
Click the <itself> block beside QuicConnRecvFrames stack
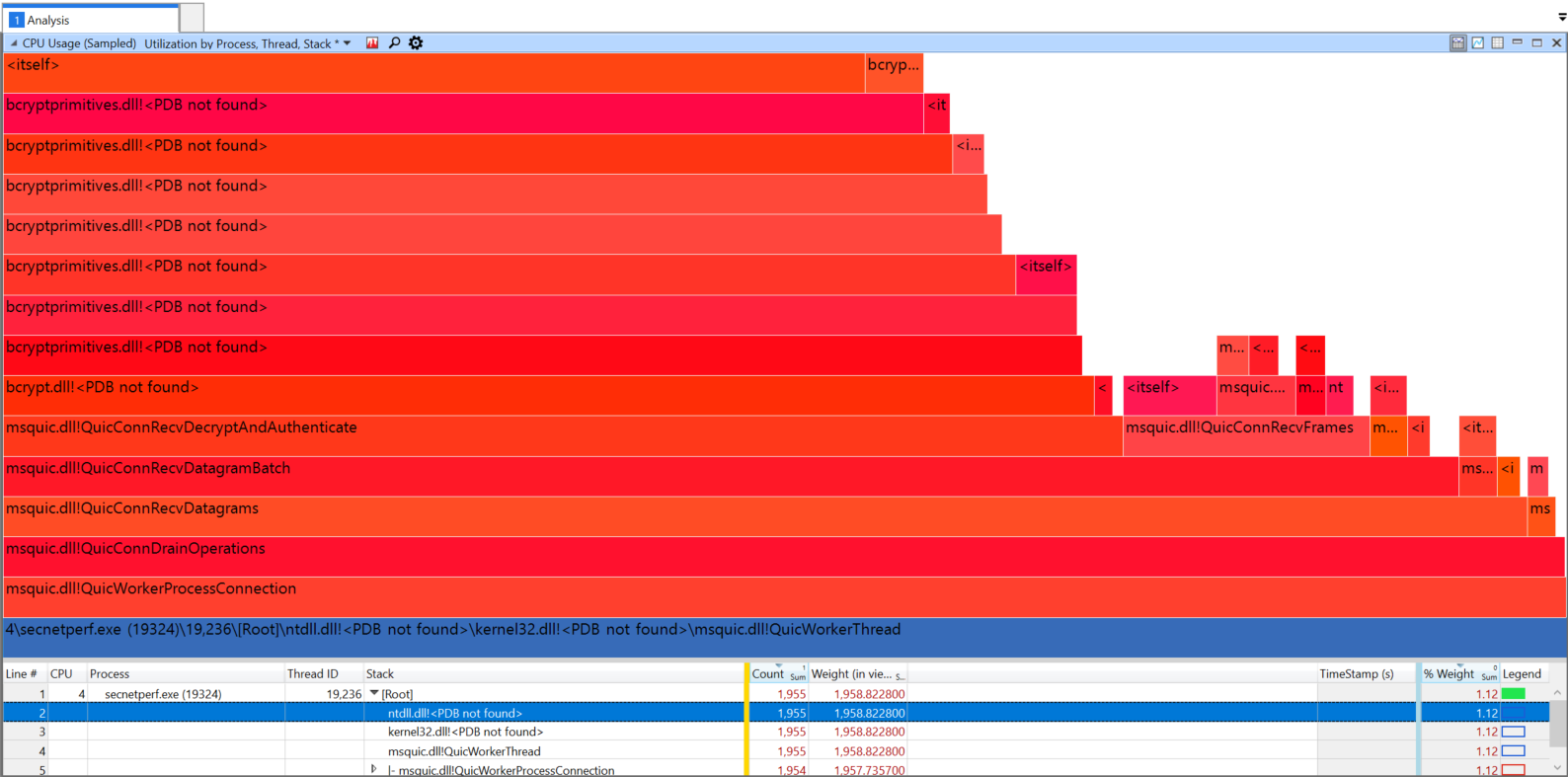(1170, 395)
